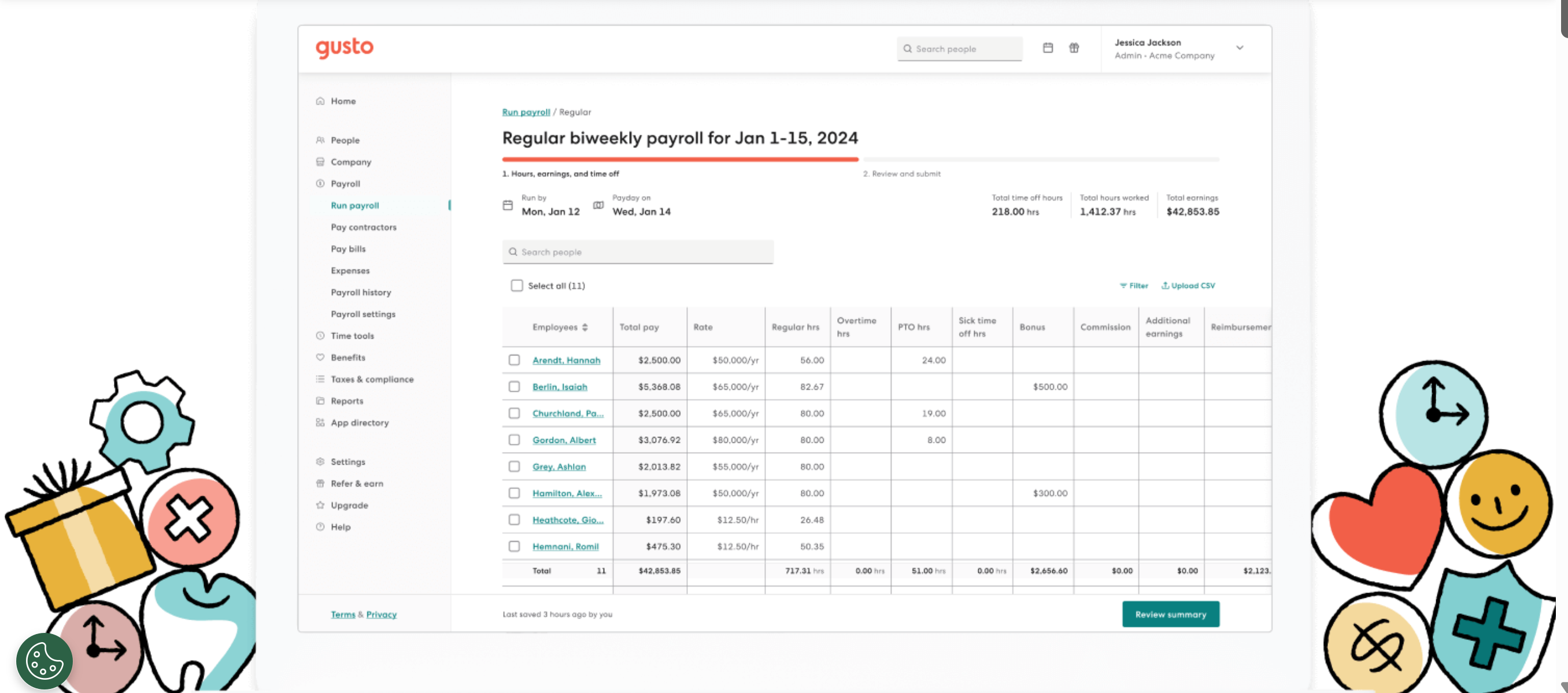The width and height of the screenshot is (1568, 693).
Task: Open Run payroll in sidebar
Action: pyautogui.click(x=355, y=206)
